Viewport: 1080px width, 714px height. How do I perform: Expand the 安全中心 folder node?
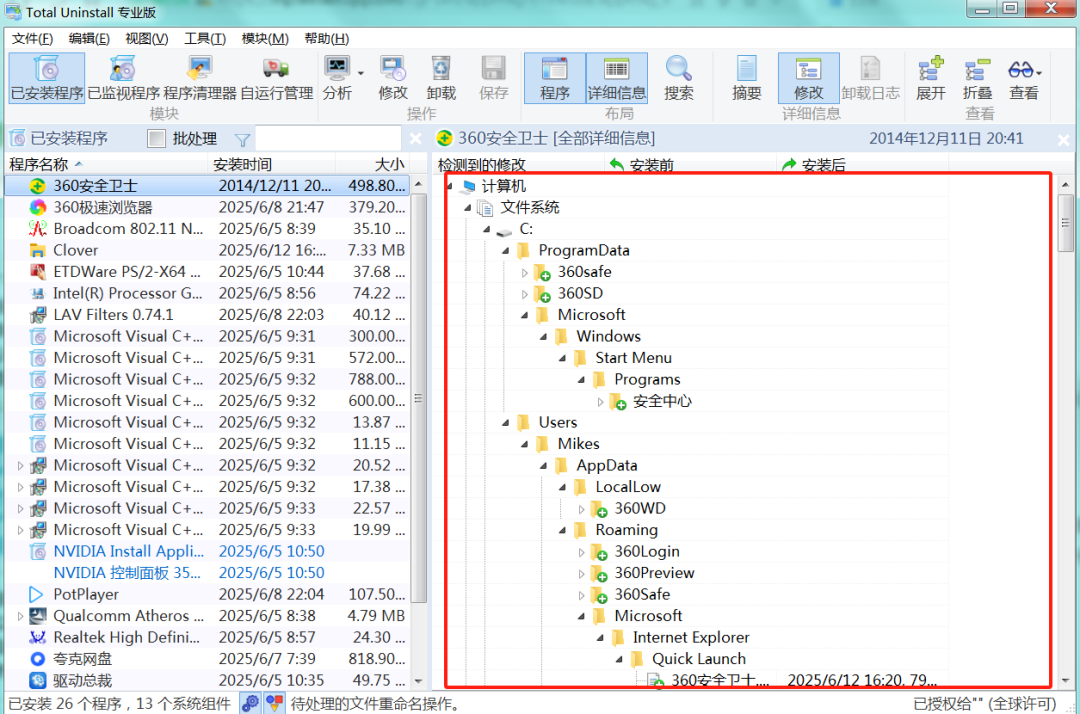tap(601, 401)
